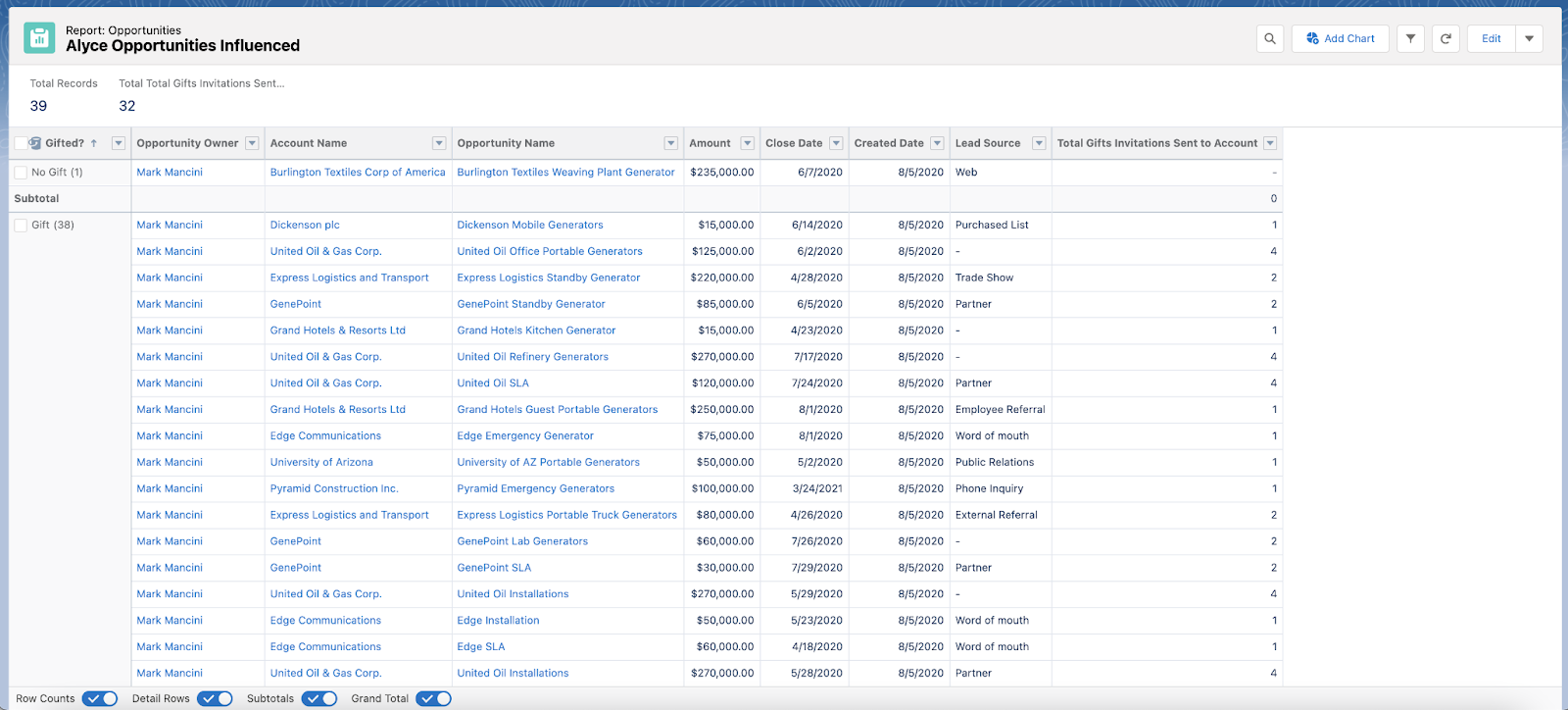This screenshot has width=1568, height=710.
Task: Open the Opportunity Name column dropdown
Action: click(x=671, y=143)
